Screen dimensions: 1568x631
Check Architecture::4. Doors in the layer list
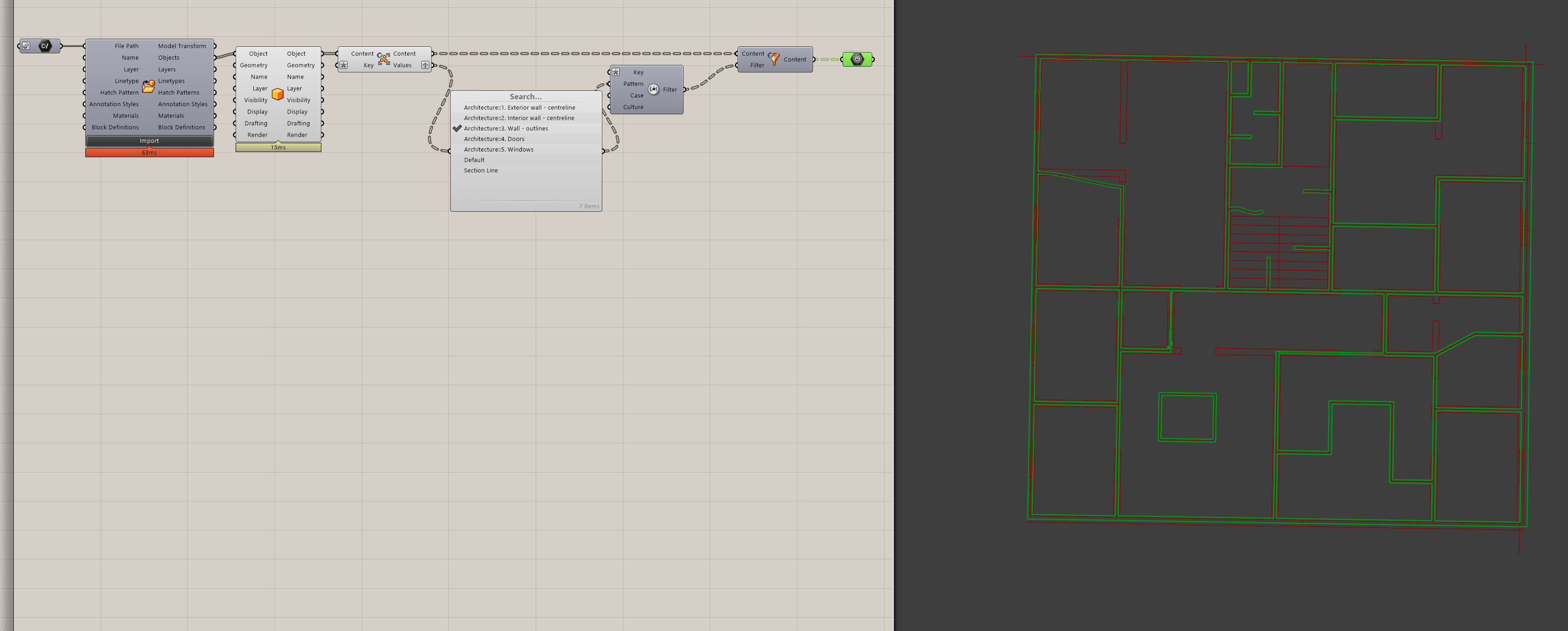[x=494, y=139]
